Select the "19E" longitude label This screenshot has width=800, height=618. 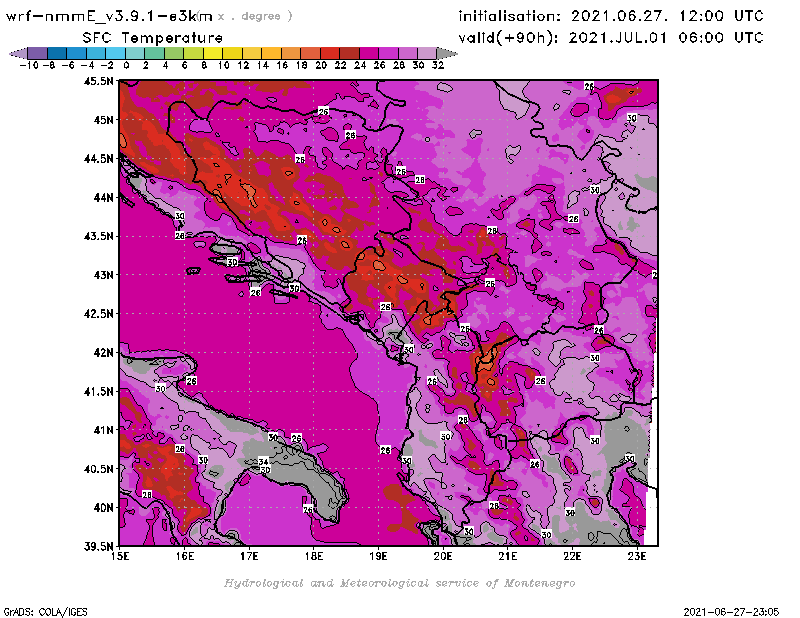coord(378,556)
